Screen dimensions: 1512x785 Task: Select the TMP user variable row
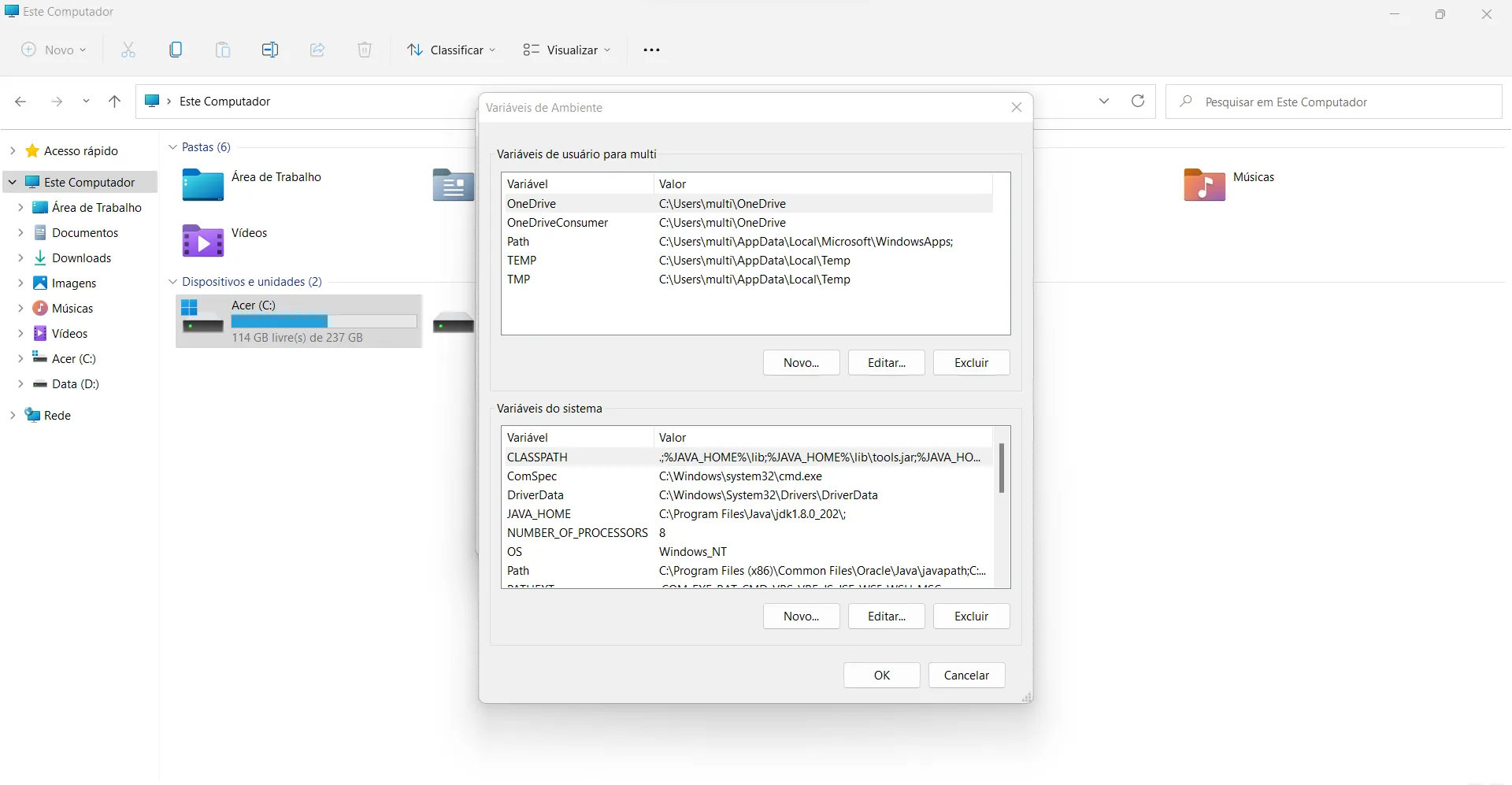pos(747,279)
